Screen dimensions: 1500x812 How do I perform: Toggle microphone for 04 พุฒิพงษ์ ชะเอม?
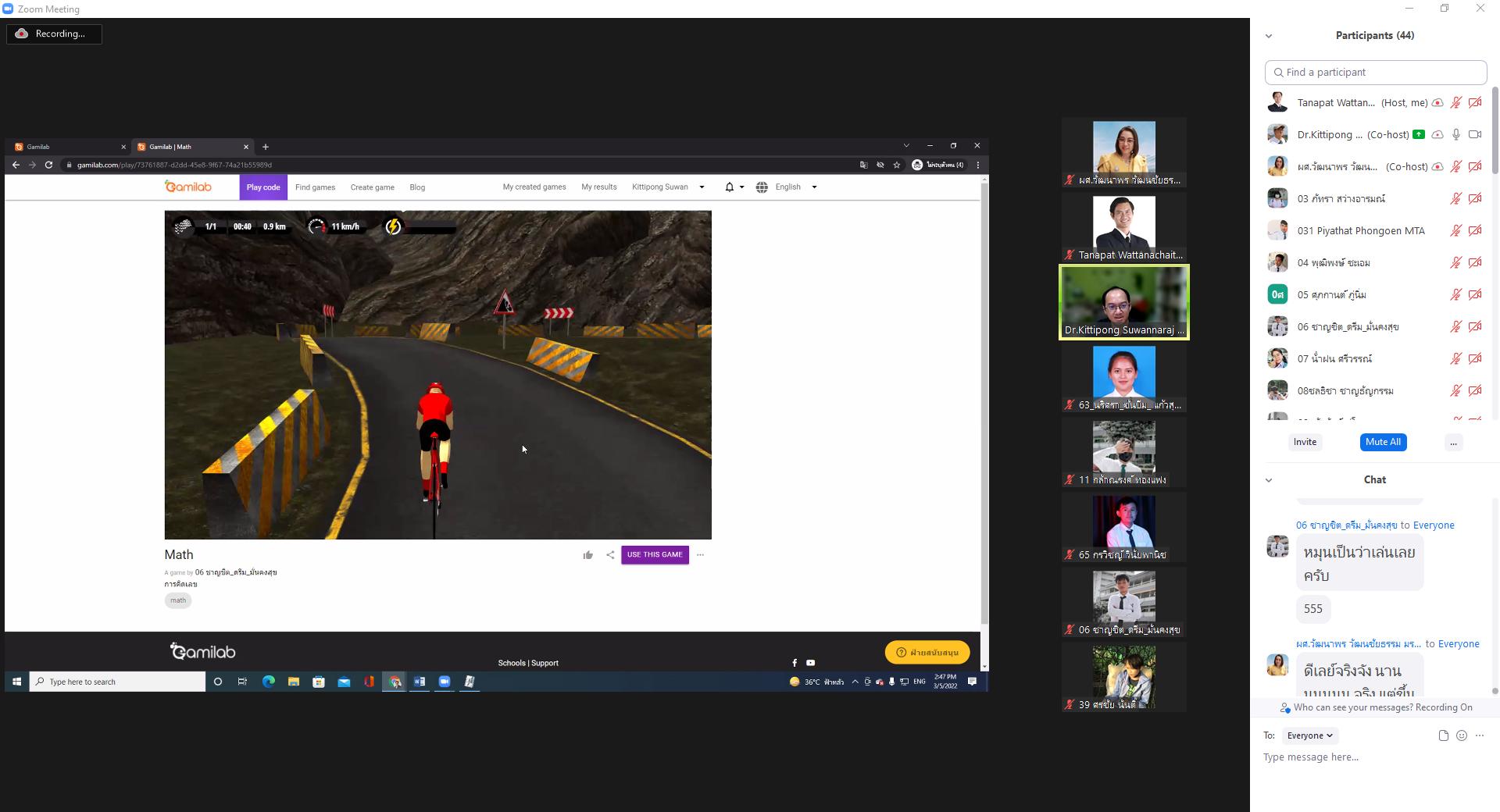click(x=1456, y=262)
